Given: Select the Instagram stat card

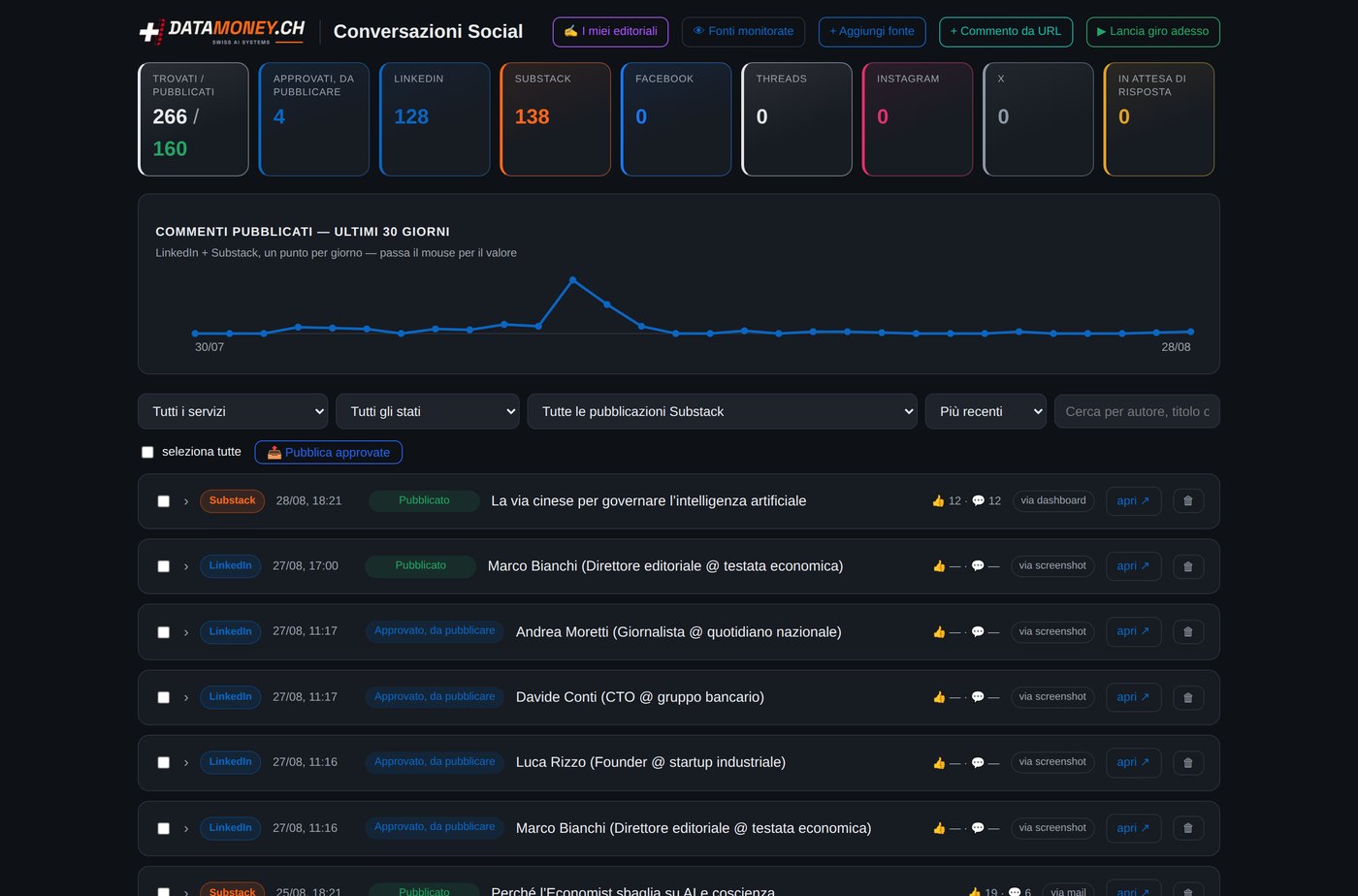Looking at the screenshot, I should [918, 119].
